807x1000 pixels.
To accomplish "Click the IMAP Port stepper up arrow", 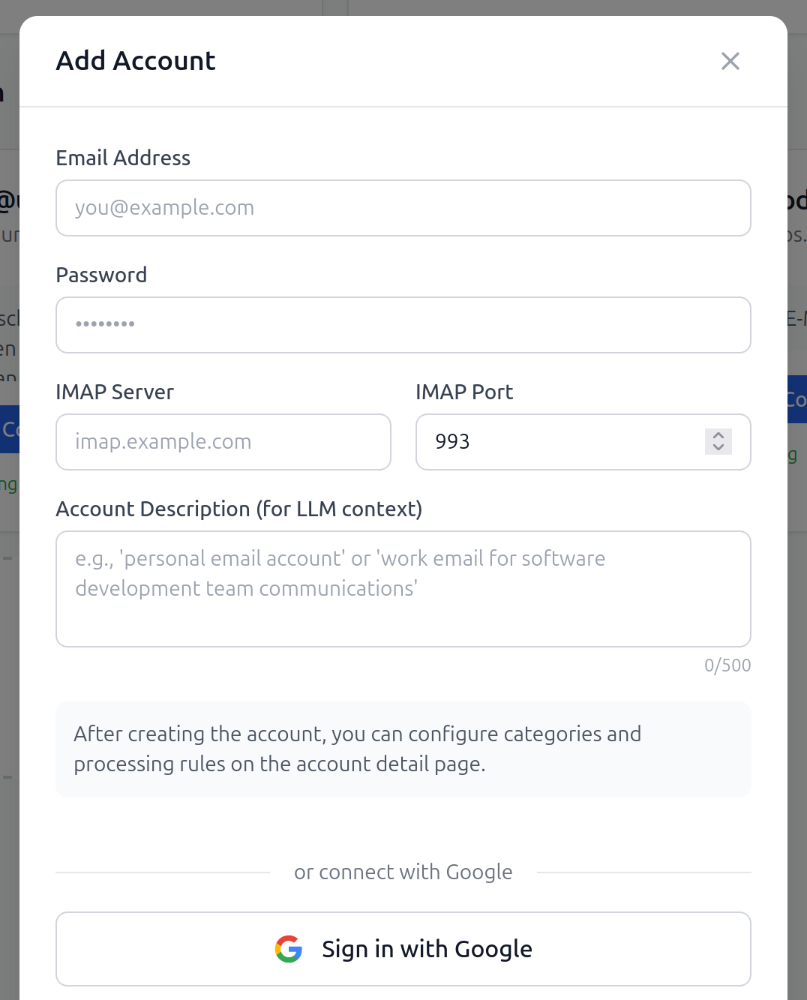I will pyautogui.click(x=718, y=434).
